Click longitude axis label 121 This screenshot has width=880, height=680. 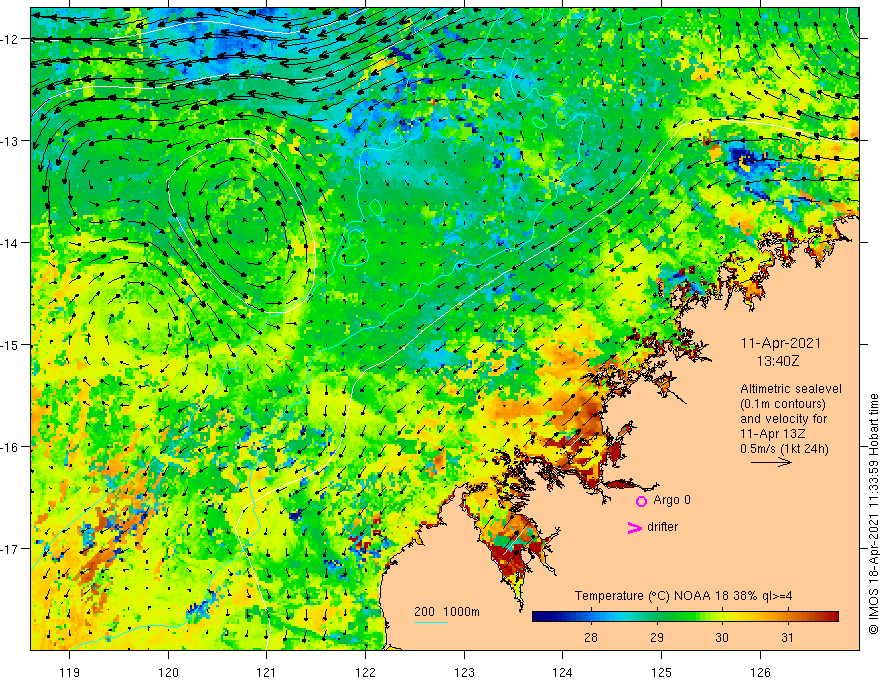pyautogui.click(x=267, y=672)
